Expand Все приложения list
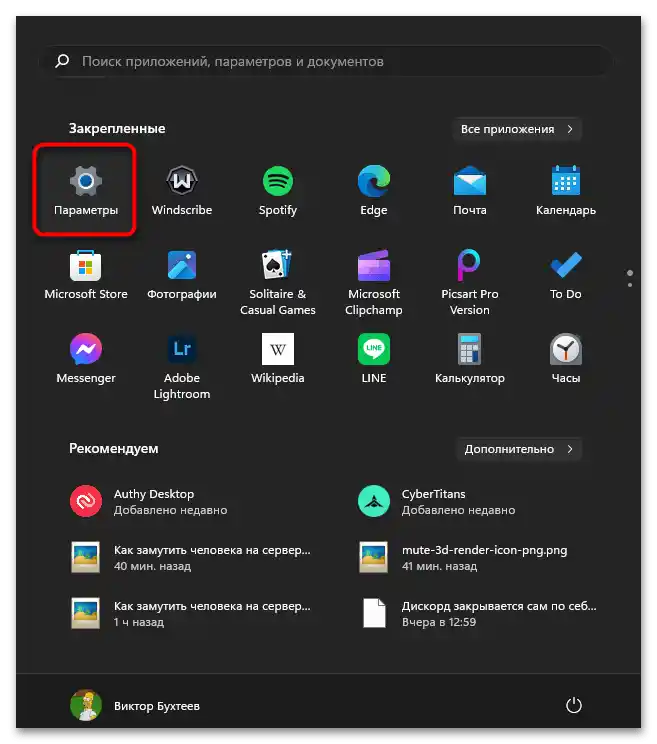657x744 pixels. [x=517, y=129]
